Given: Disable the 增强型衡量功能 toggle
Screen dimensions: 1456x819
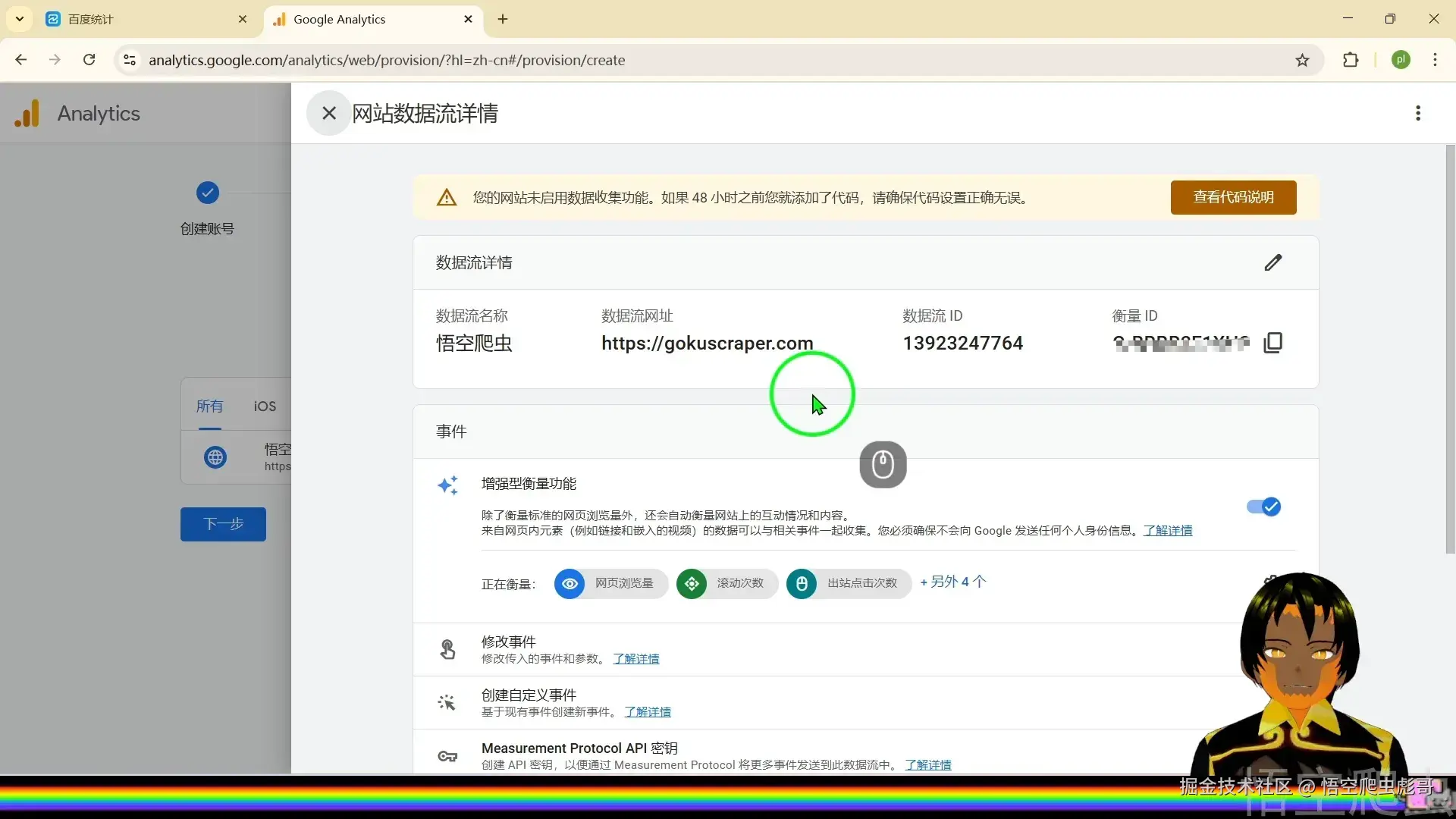Looking at the screenshot, I should (1263, 507).
